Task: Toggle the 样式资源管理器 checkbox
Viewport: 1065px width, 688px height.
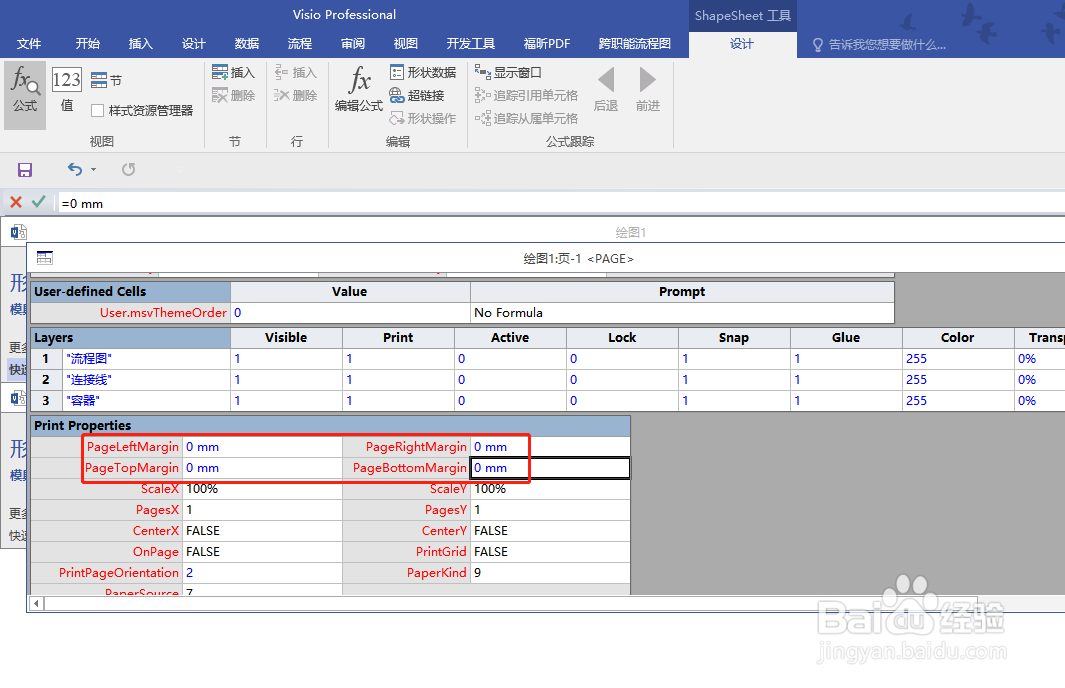Action: tap(98, 110)
